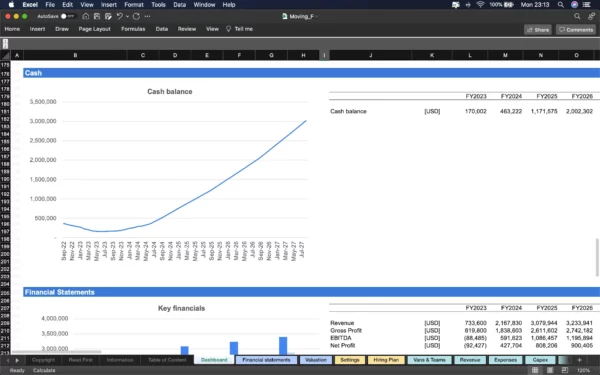Click the Siri icon in menu bar
Viewport: 600px width, 375px height.
574,5
